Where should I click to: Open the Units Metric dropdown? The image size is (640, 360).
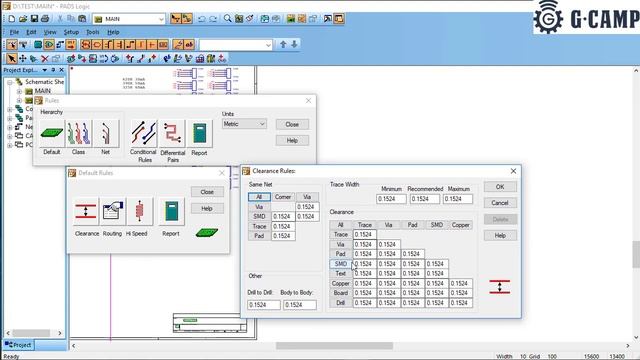[x=244, y=124]
